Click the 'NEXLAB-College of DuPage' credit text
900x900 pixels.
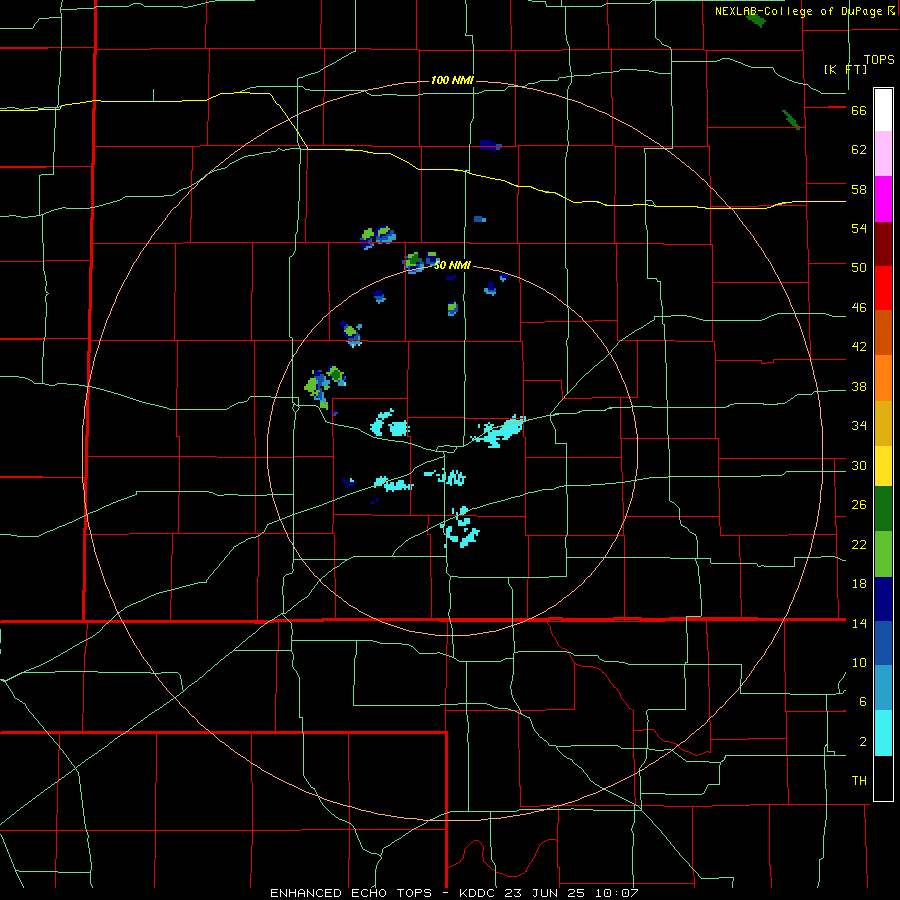point(798,11)
